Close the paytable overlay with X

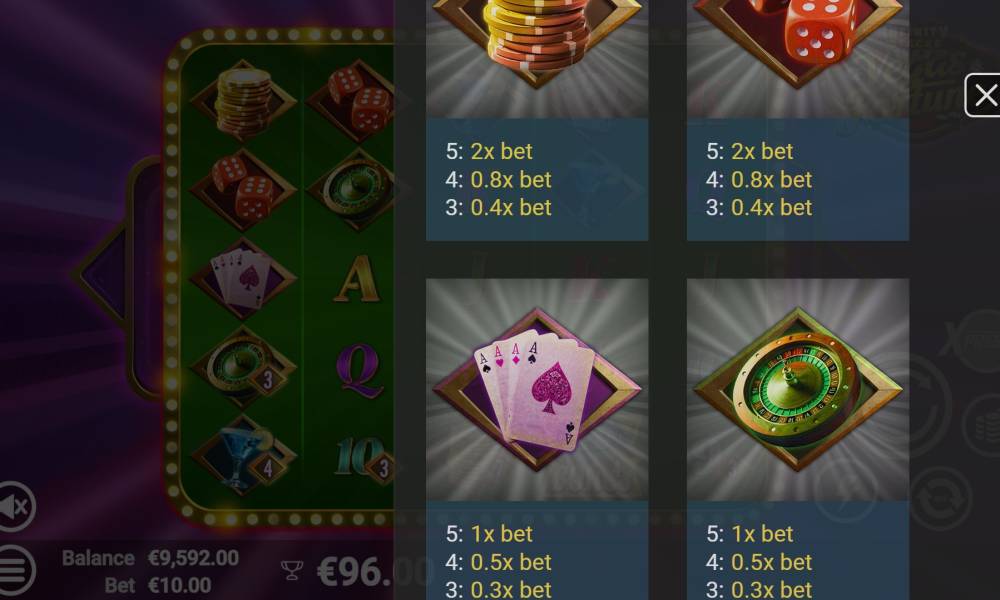[x=983, y=96]
